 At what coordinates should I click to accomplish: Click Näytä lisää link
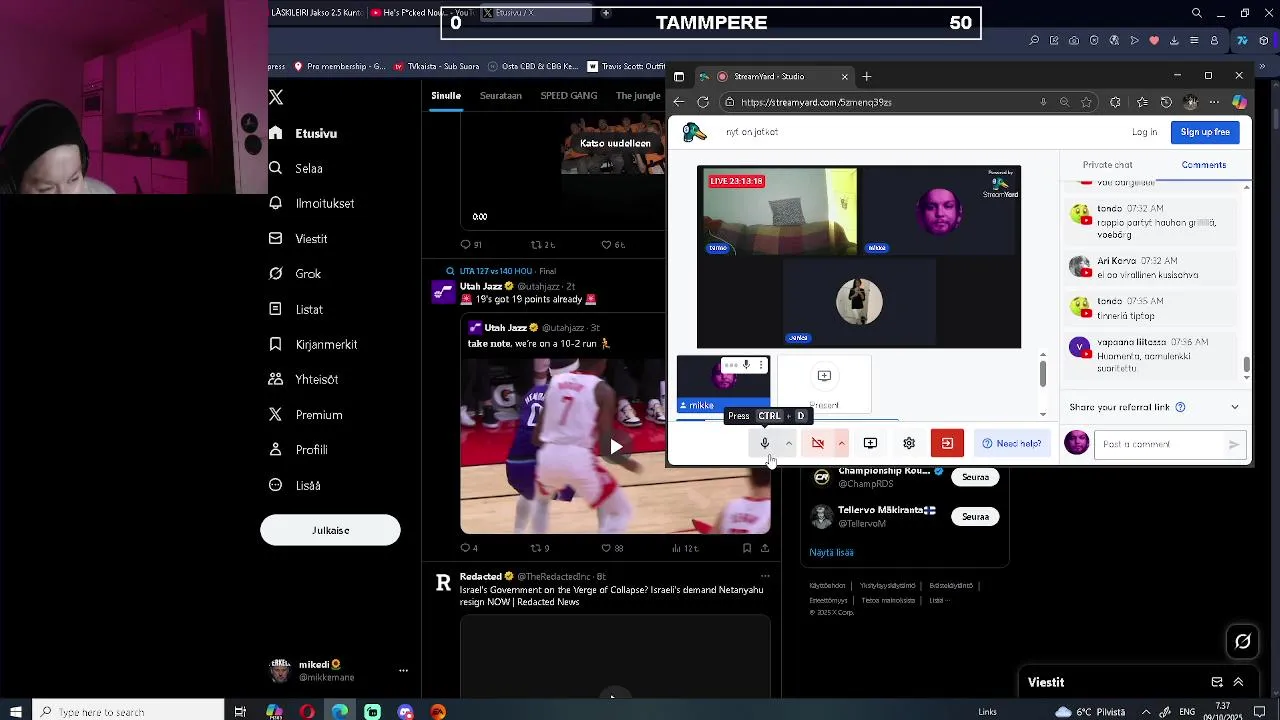pyautogui.click(x=831, y=552)
